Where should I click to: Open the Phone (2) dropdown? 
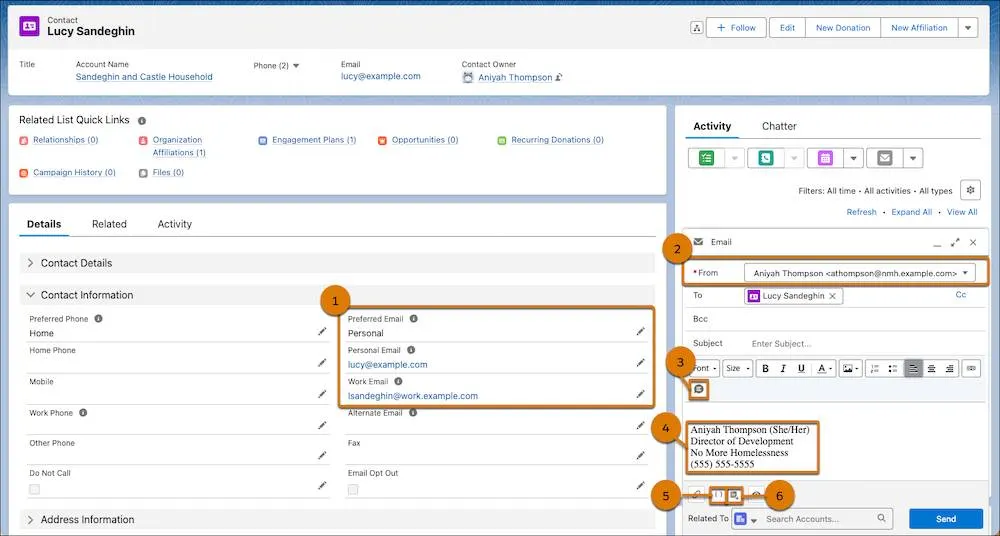click(296, 66)
